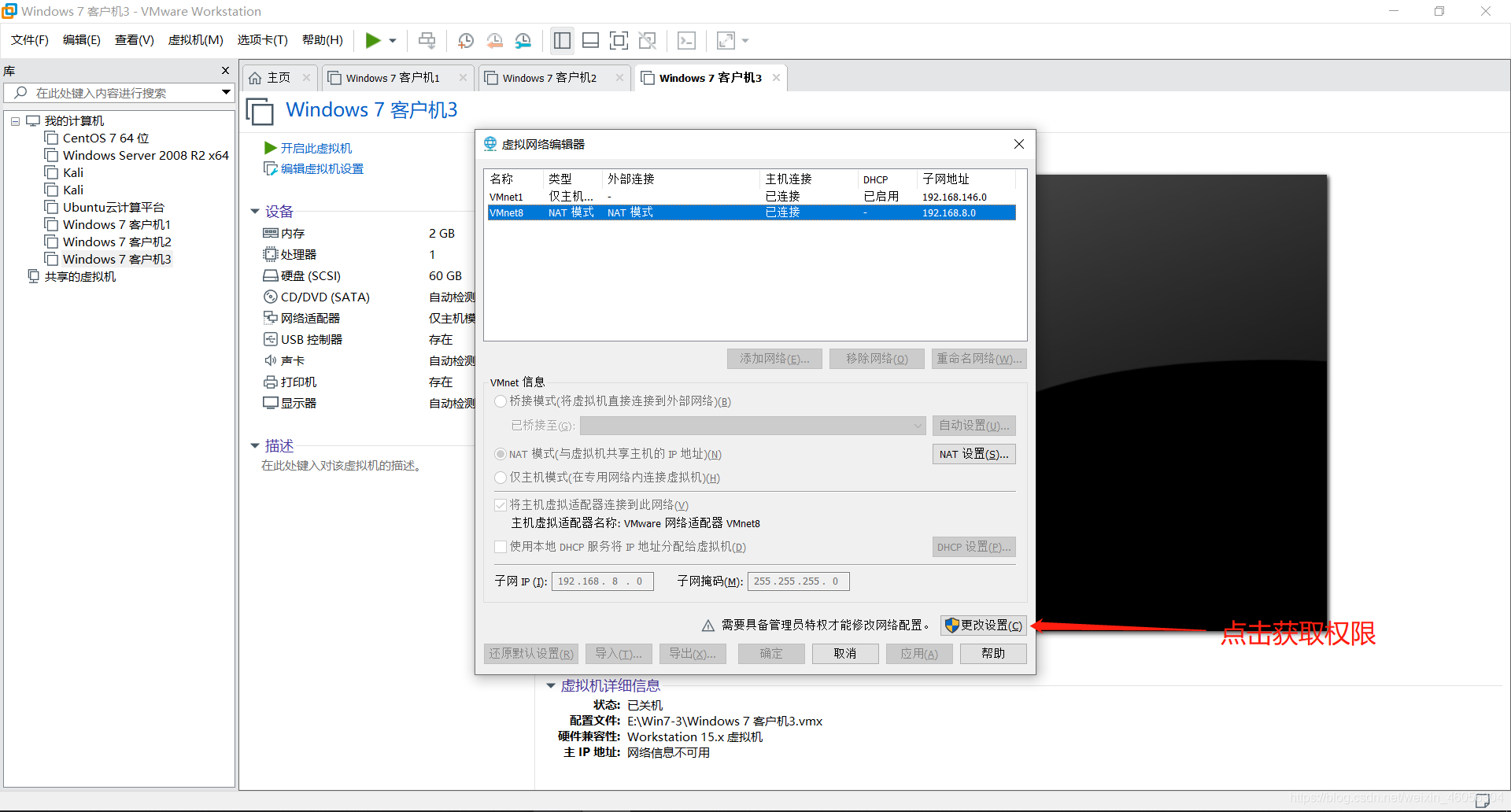Open the 编辑(E) menu
The image size is (1511, 812).
point(82,40)
